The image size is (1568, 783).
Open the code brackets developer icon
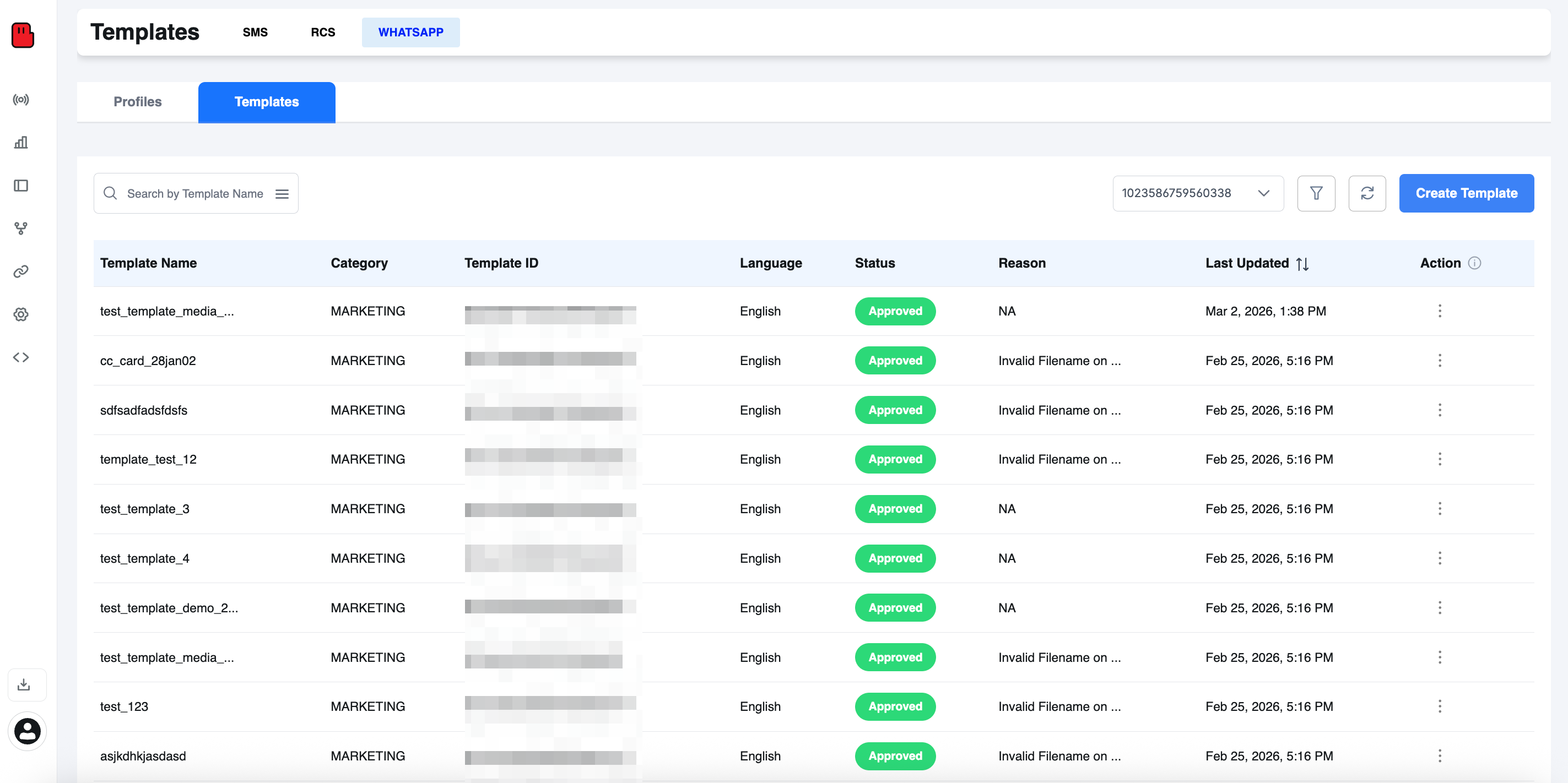click(21, 357)
